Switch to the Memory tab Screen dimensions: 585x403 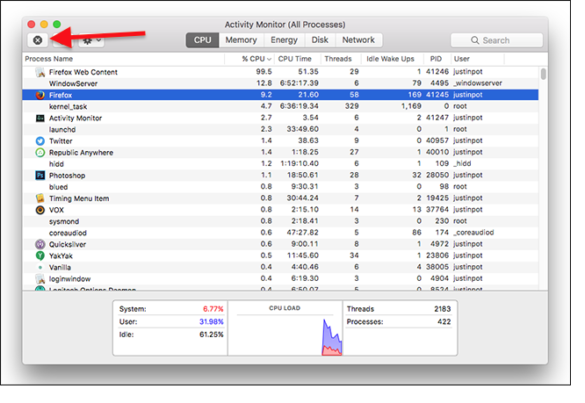pos(241,40)
